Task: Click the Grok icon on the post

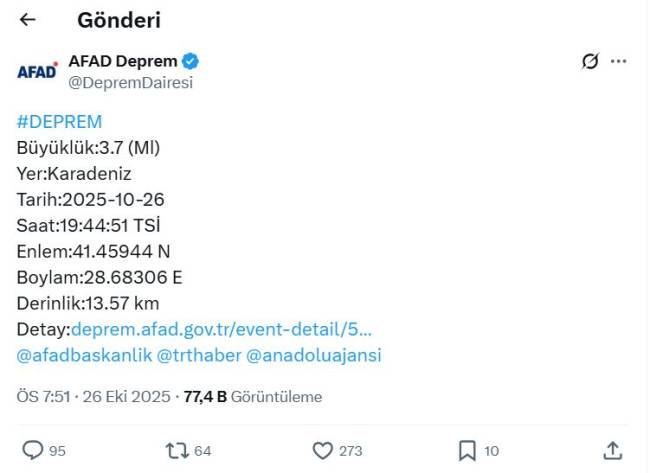Action: pyautogui.click(x=590, y=61)
